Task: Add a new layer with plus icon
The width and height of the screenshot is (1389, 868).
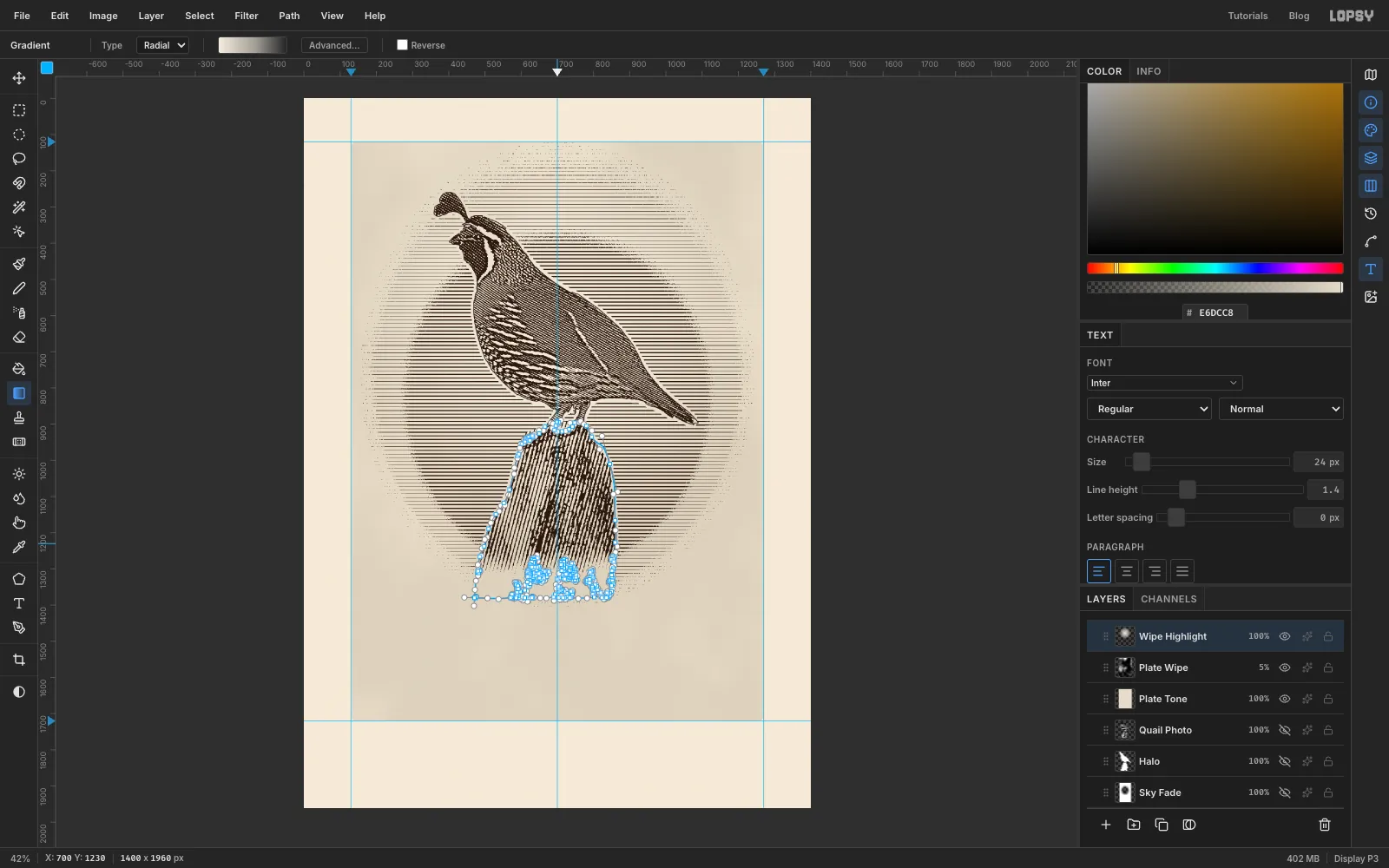Action: coord(1106,825)
